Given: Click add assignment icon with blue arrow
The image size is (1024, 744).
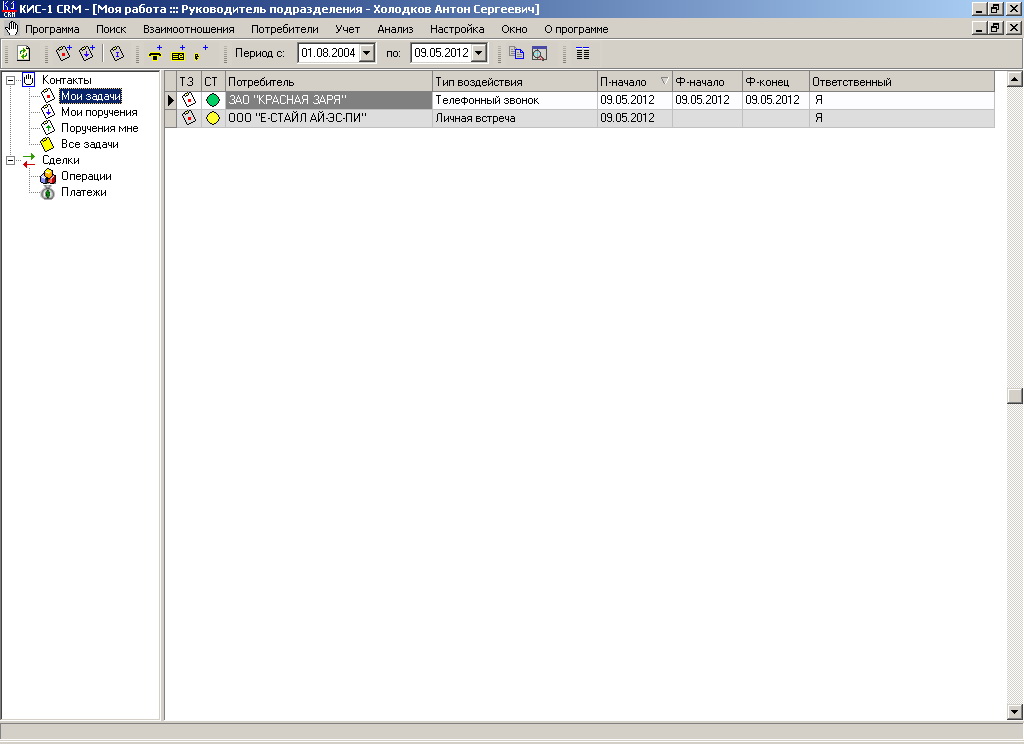Looking at the screenshot, I should coord(87,54).
